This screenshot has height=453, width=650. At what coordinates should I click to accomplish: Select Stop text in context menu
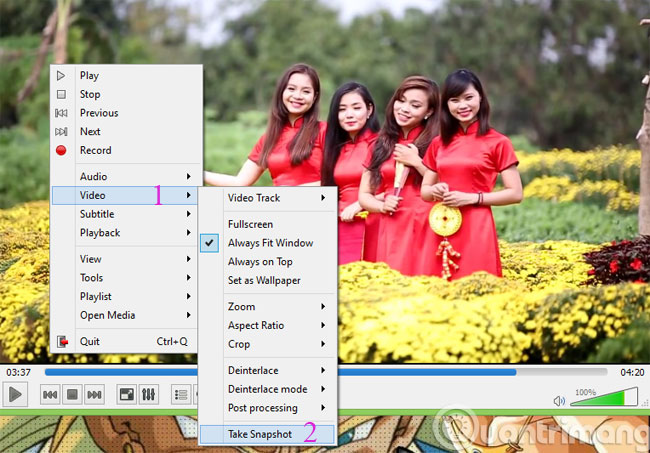[90, 94]
